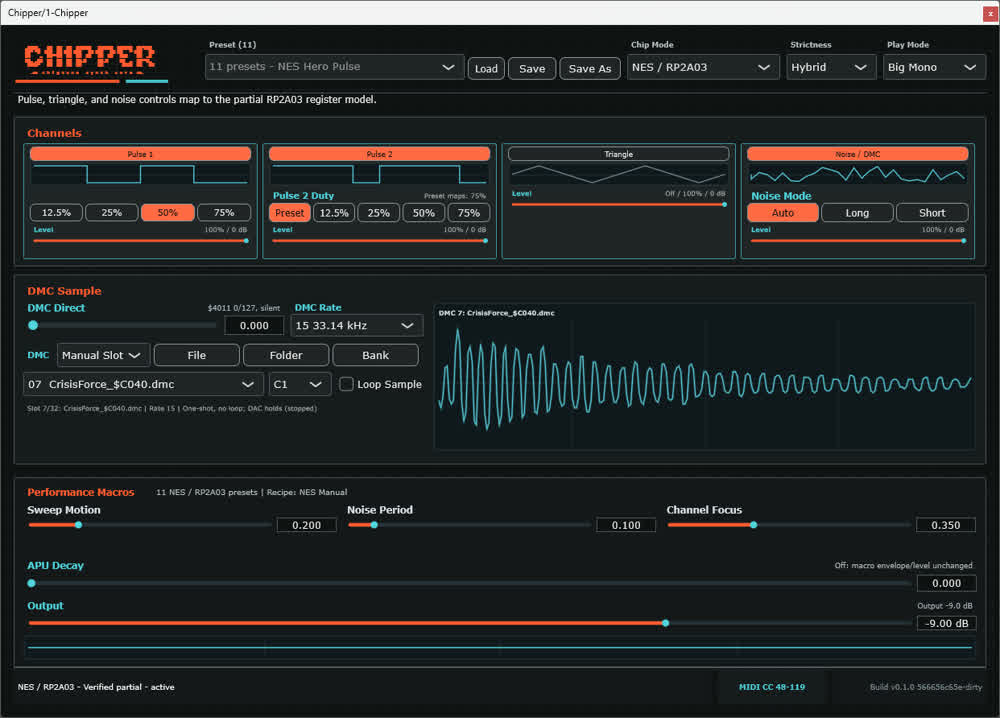
Task: Open the Play Mode dropdown Big Mono
Action: tap(934, 67)
